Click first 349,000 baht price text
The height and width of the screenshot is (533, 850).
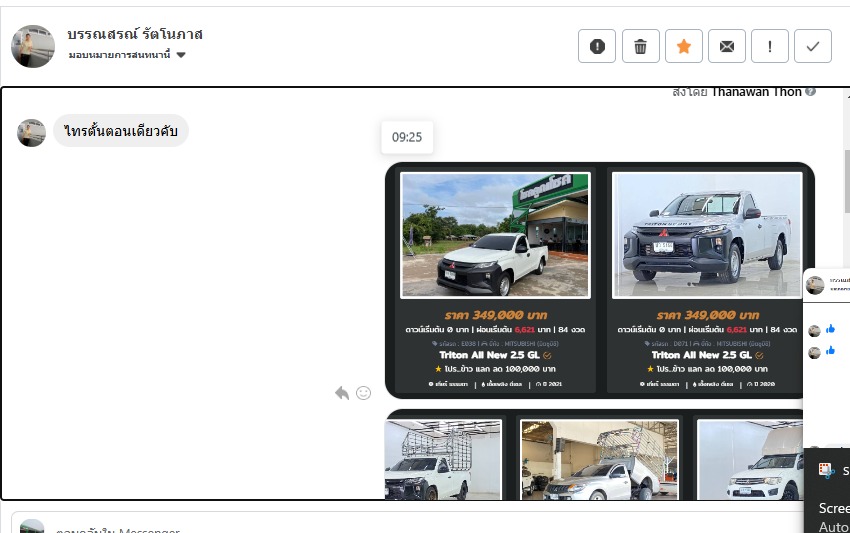(x=495, y=315)
